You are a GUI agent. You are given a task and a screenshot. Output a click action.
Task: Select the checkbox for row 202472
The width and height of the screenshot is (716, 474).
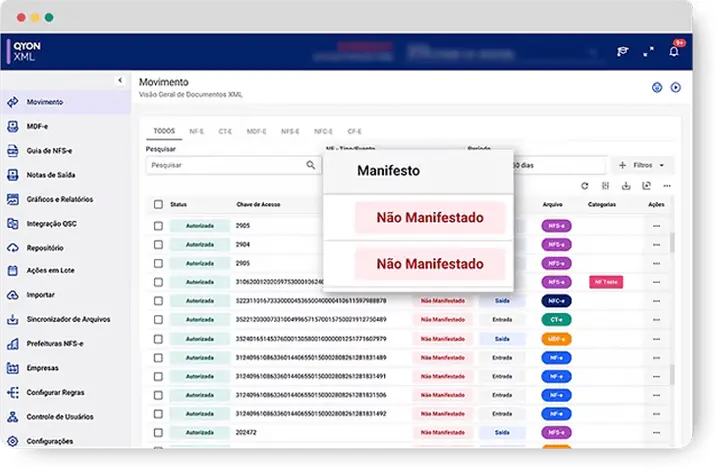[x=158, y=432]
